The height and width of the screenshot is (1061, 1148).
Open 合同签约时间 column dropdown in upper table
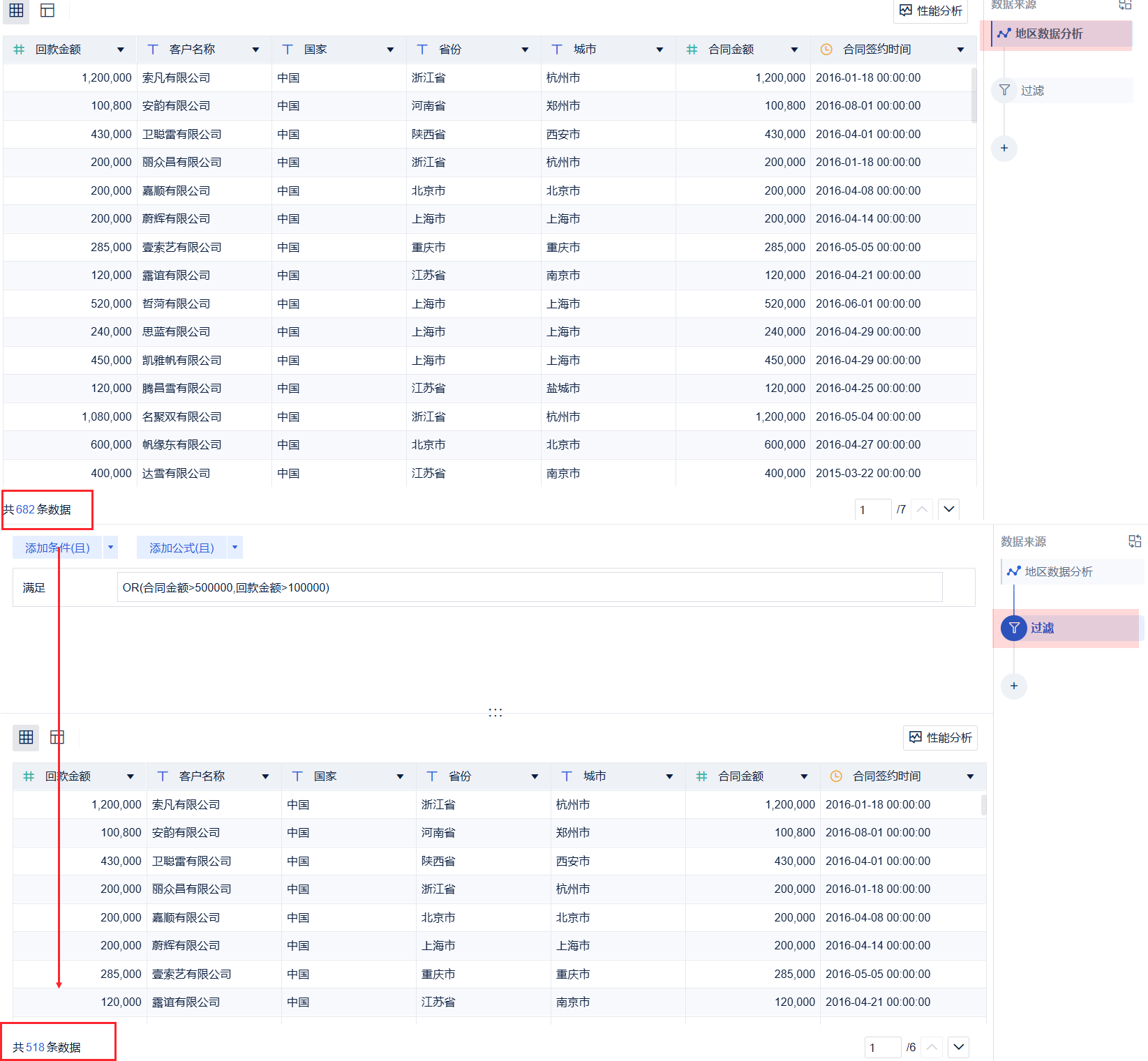tap(960, 50)
